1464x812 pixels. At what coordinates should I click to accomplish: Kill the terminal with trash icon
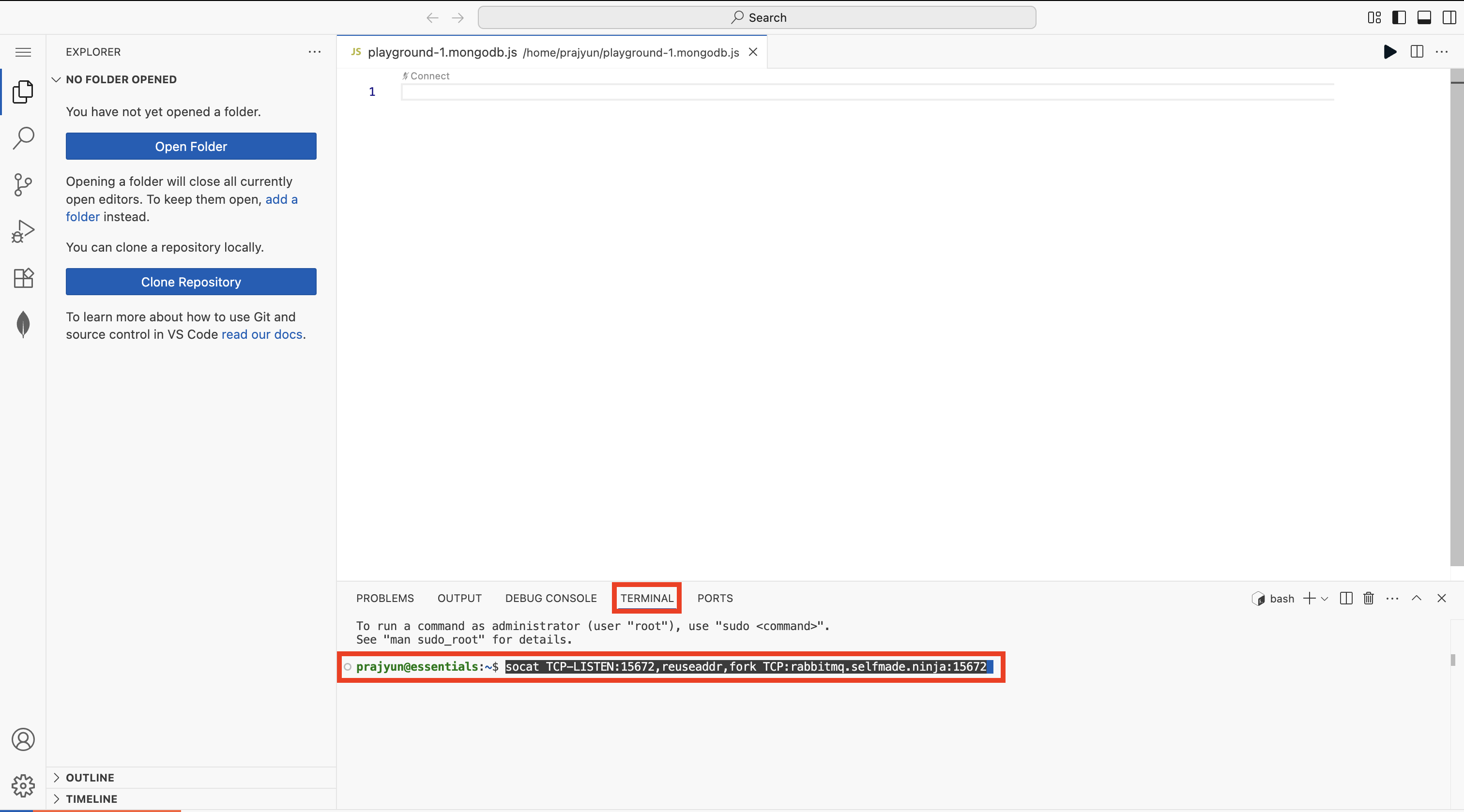(x=1369, y=598)
